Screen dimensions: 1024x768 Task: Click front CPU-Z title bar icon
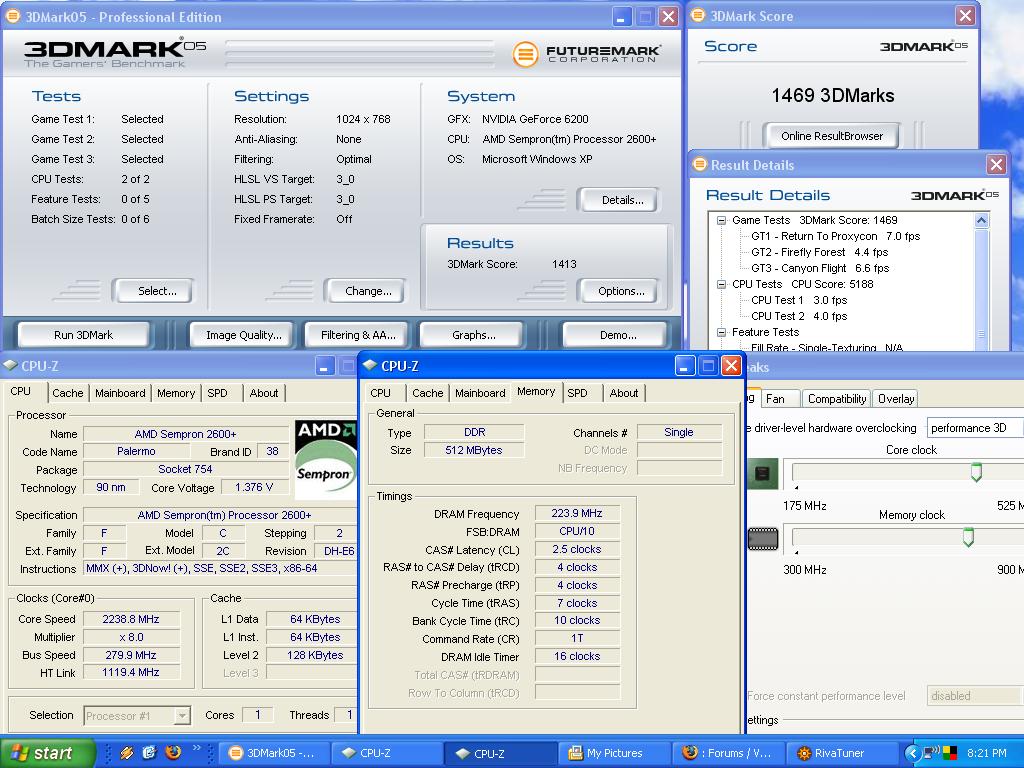(370, 366)
